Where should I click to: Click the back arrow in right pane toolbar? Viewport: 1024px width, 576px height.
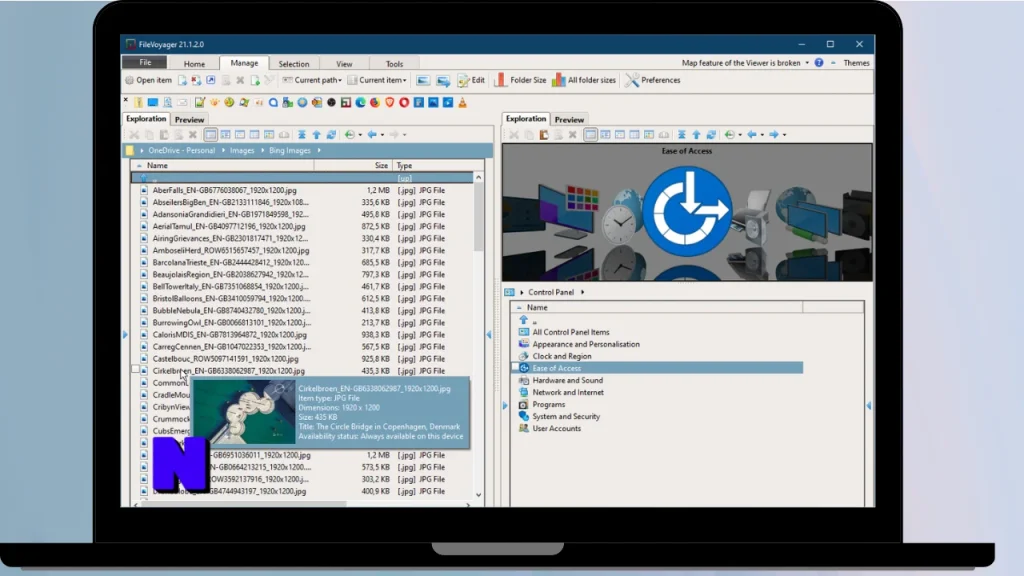[x=752, y=135]
